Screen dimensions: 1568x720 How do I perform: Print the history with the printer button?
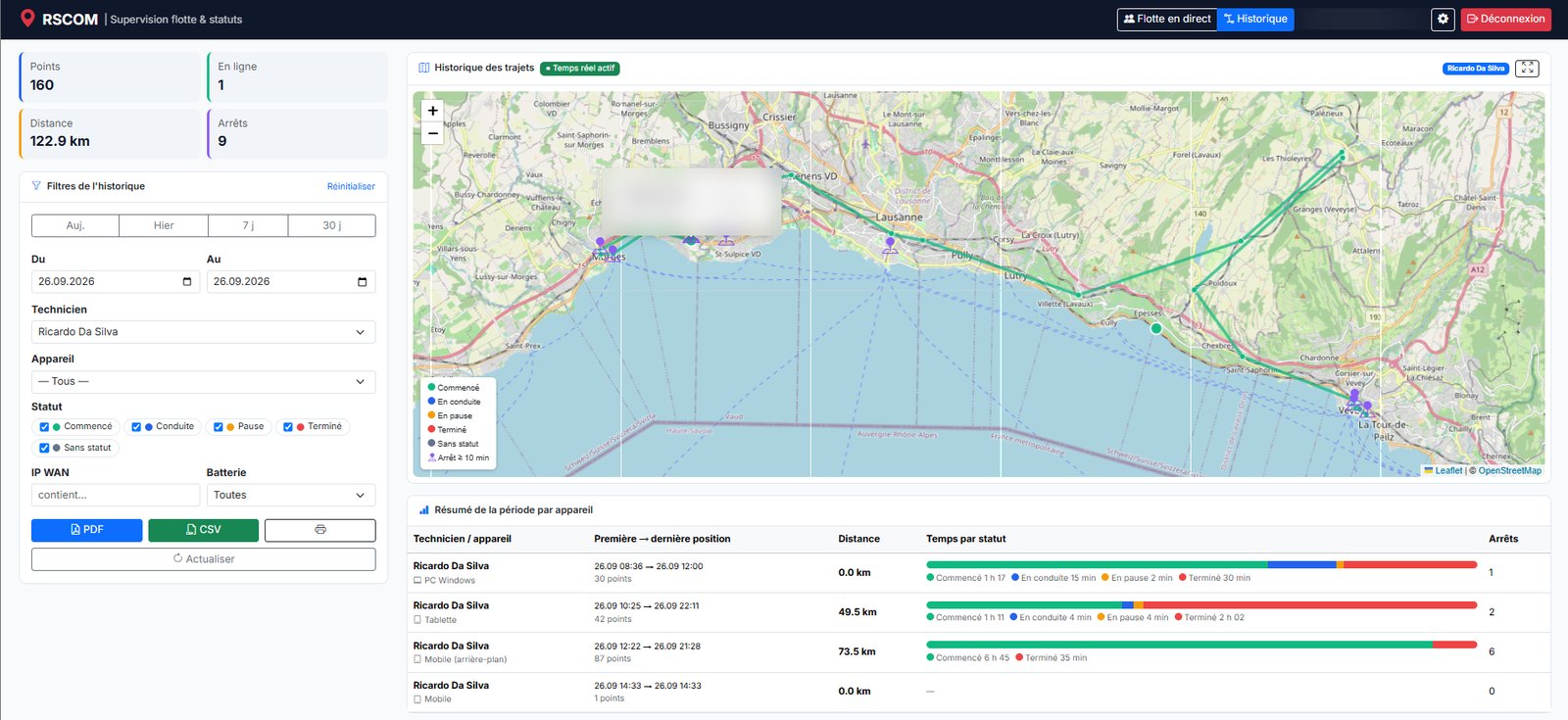319,530
